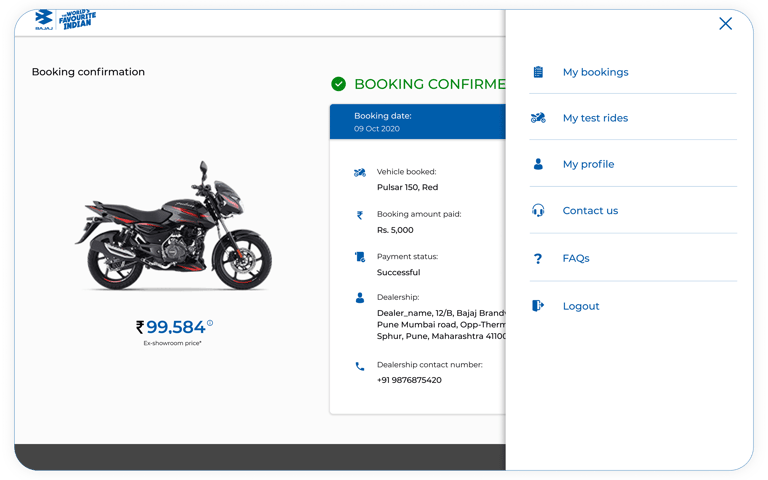Image resolution: width=768 pixels, height=480 pixels.
Task: Click the Ex-showroom price caption
Action: tap(172, 343)
